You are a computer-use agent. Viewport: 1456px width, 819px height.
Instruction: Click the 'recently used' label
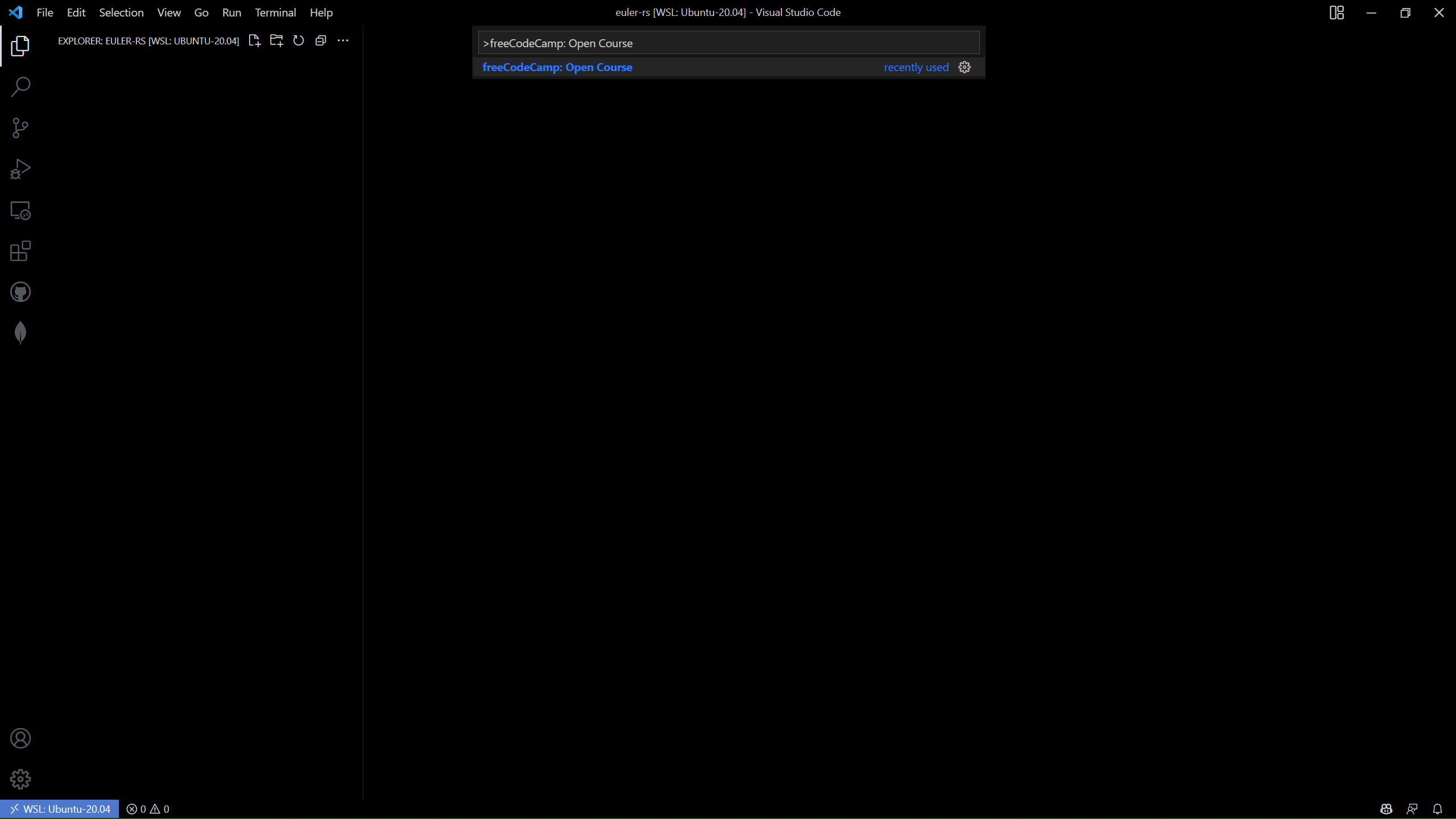point(916,67)
